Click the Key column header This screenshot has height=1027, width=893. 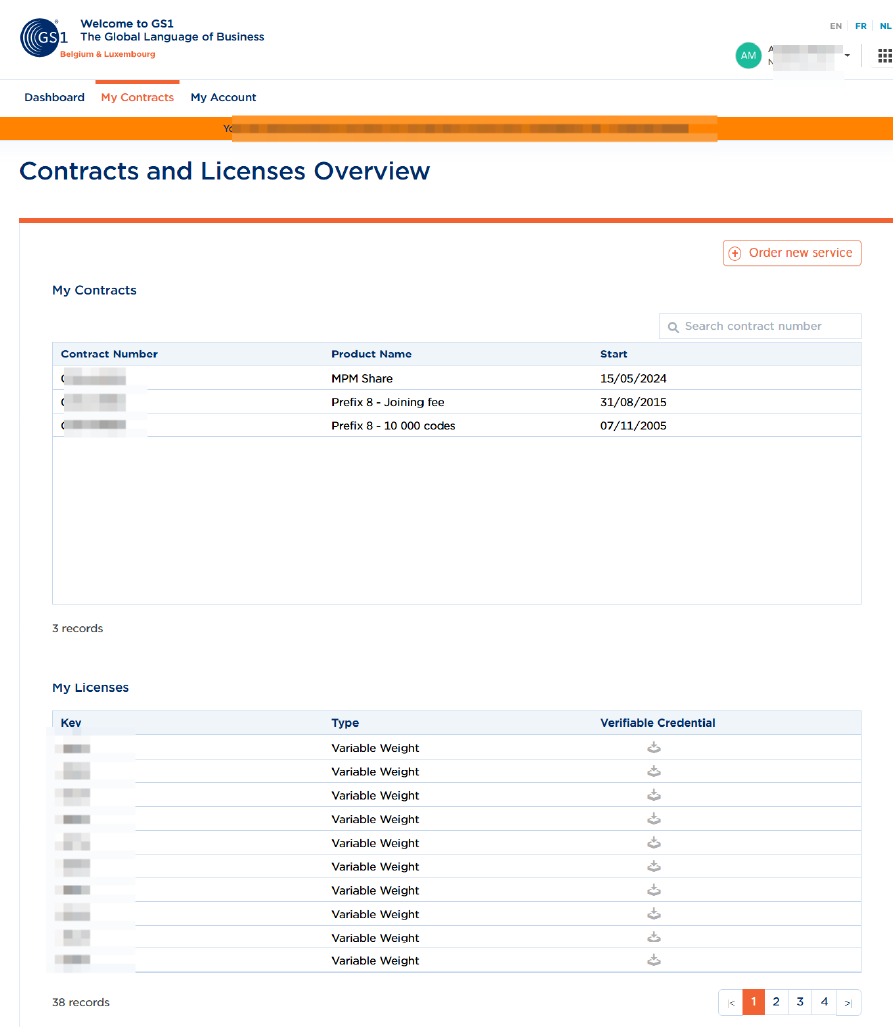[71, 723]
